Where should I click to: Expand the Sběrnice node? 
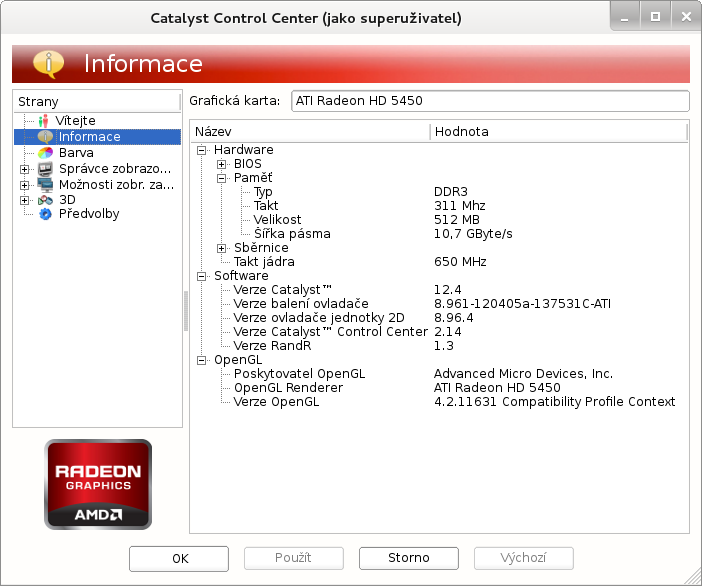221,248
